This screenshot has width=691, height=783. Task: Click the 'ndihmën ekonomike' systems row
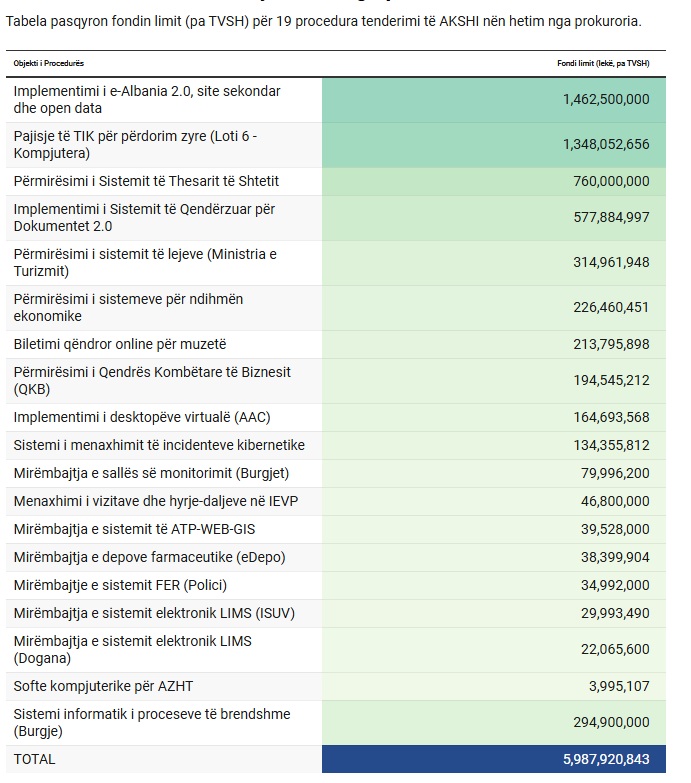[x=336, y=308]
